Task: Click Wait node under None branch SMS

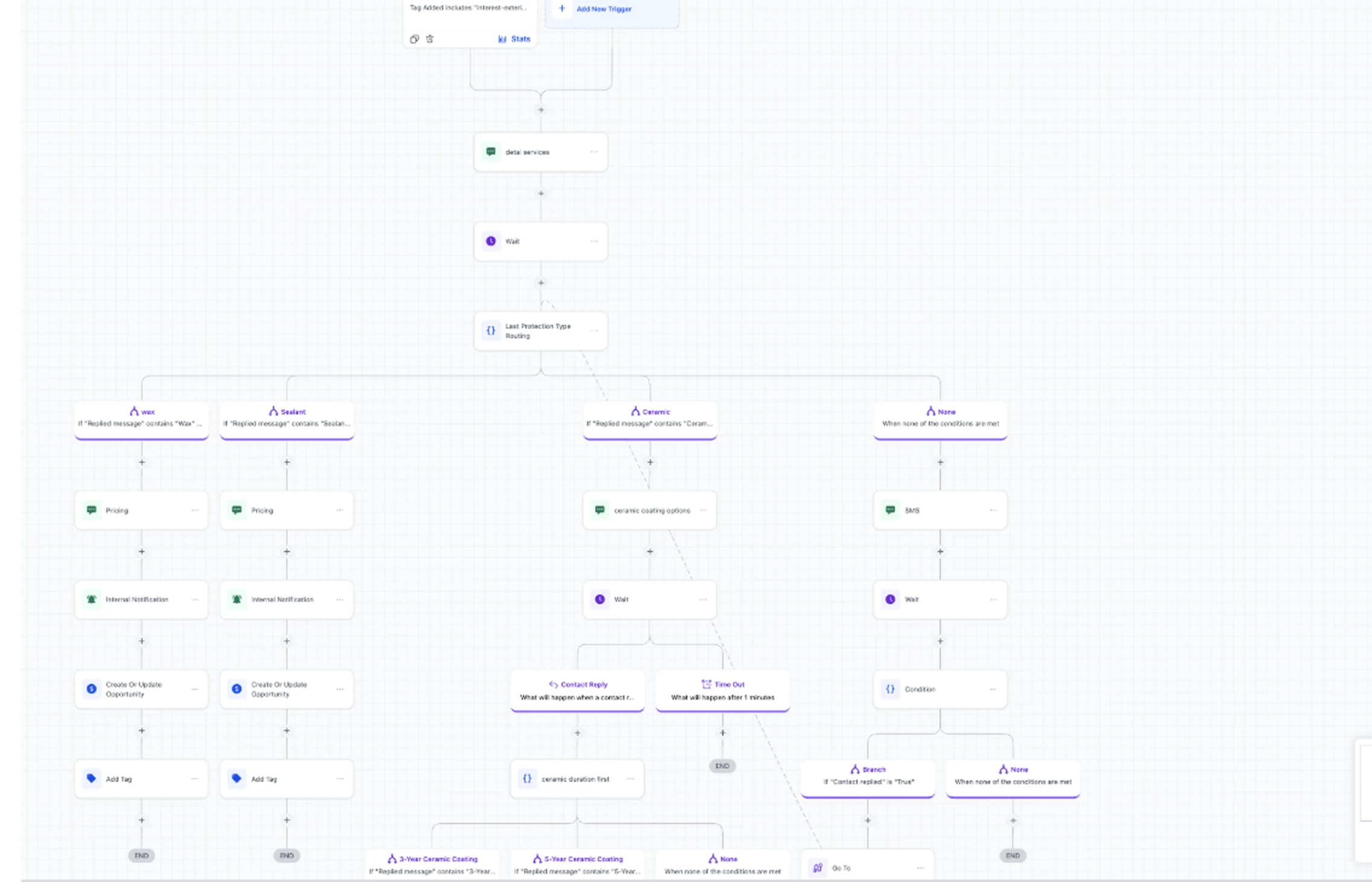Action: [x=940, y=600]
